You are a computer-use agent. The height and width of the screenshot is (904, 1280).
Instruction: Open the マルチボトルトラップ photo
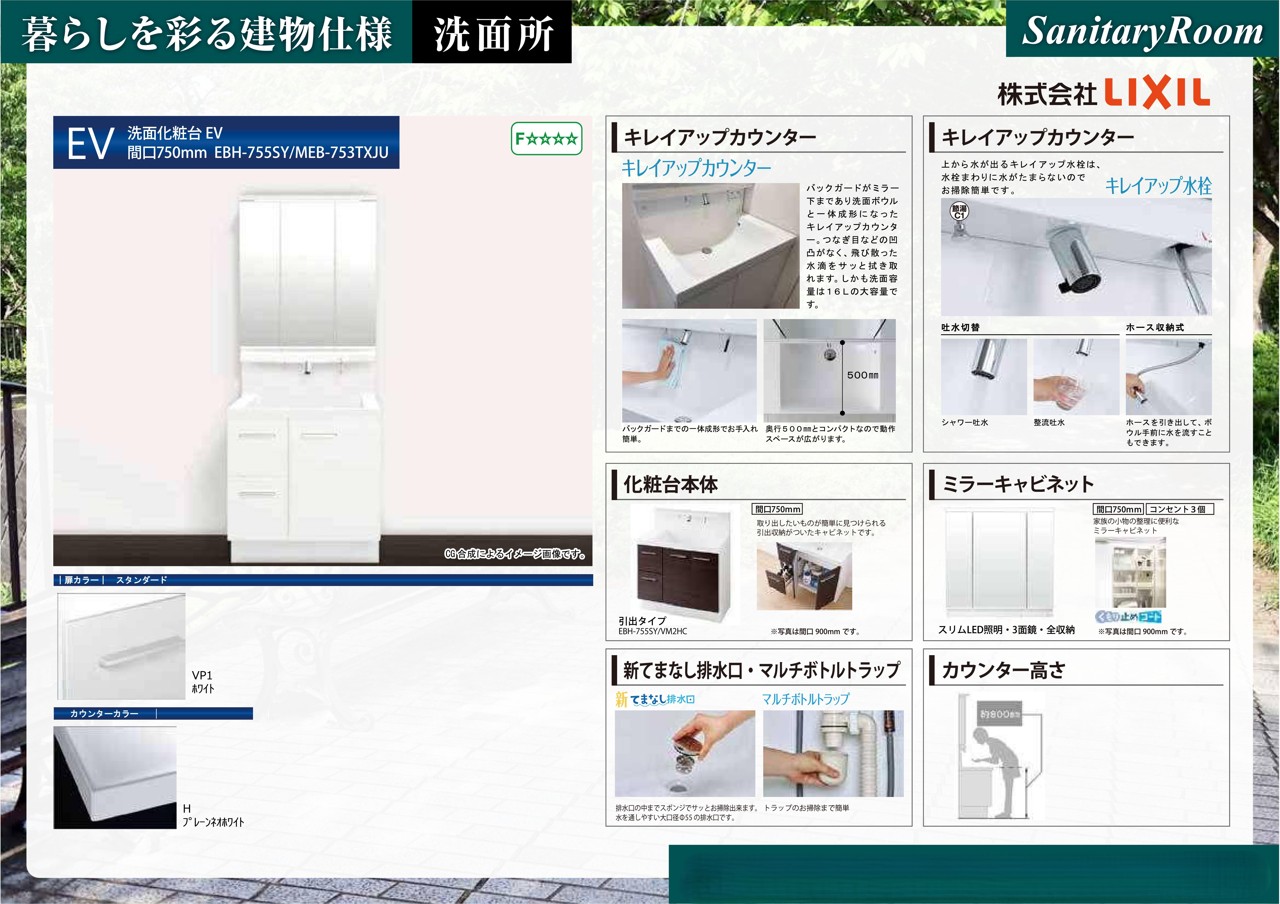pos(833,753)
